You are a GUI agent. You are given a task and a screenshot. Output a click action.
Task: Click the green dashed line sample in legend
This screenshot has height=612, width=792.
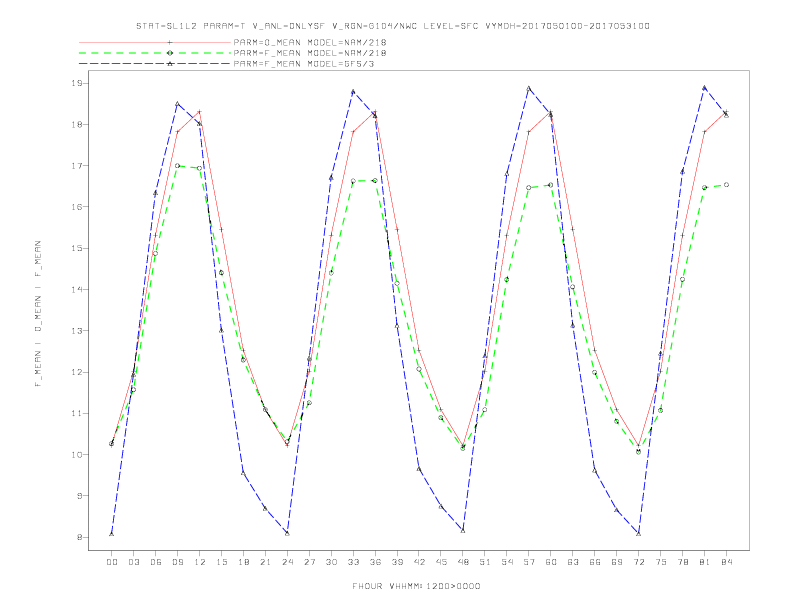coord(155,53)
